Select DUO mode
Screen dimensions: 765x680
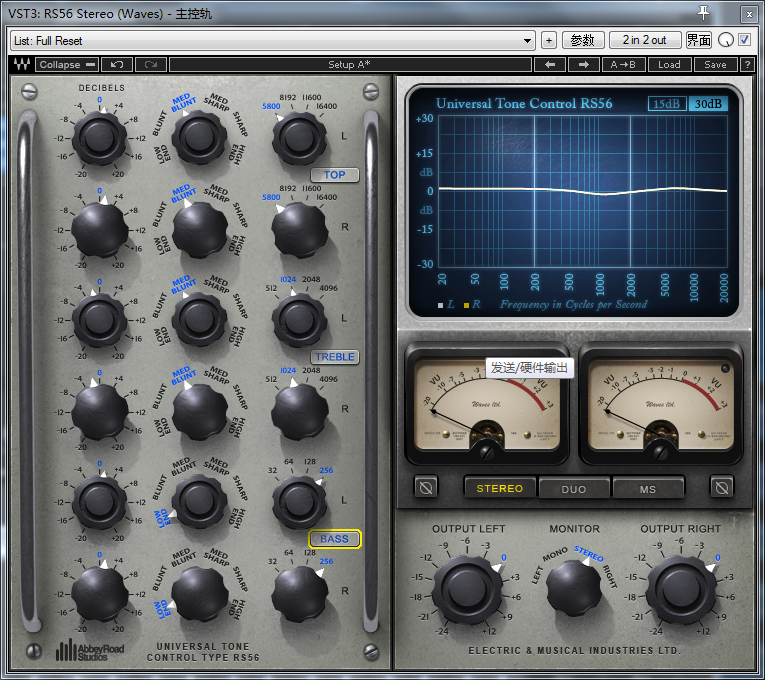[574, 489]
